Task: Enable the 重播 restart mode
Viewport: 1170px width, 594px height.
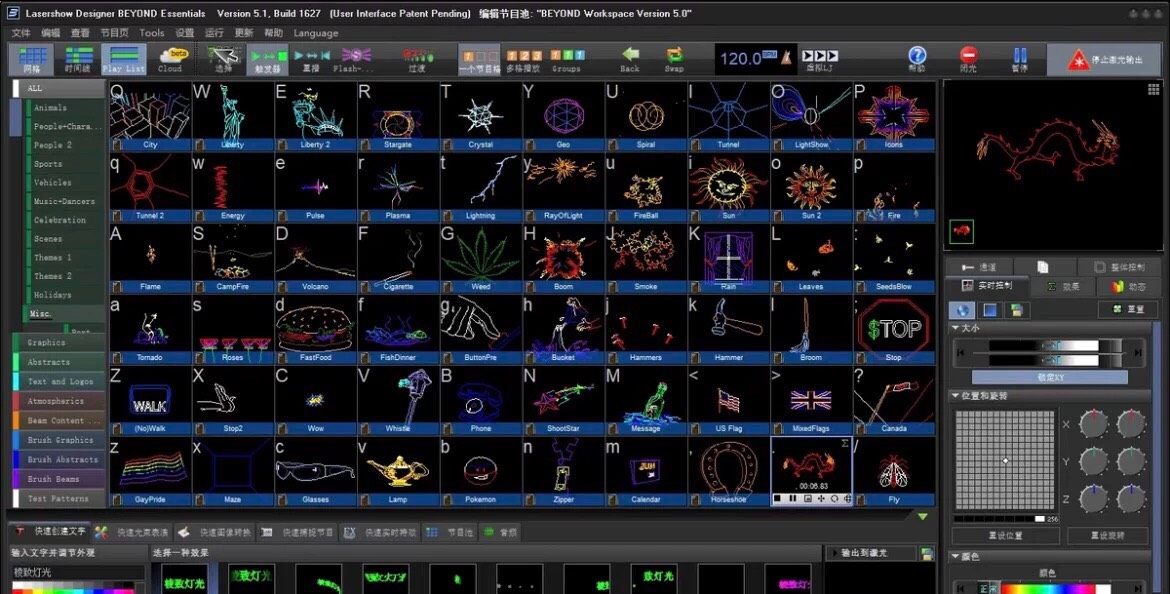Action: pyautogui.click(x=311, y=59)
